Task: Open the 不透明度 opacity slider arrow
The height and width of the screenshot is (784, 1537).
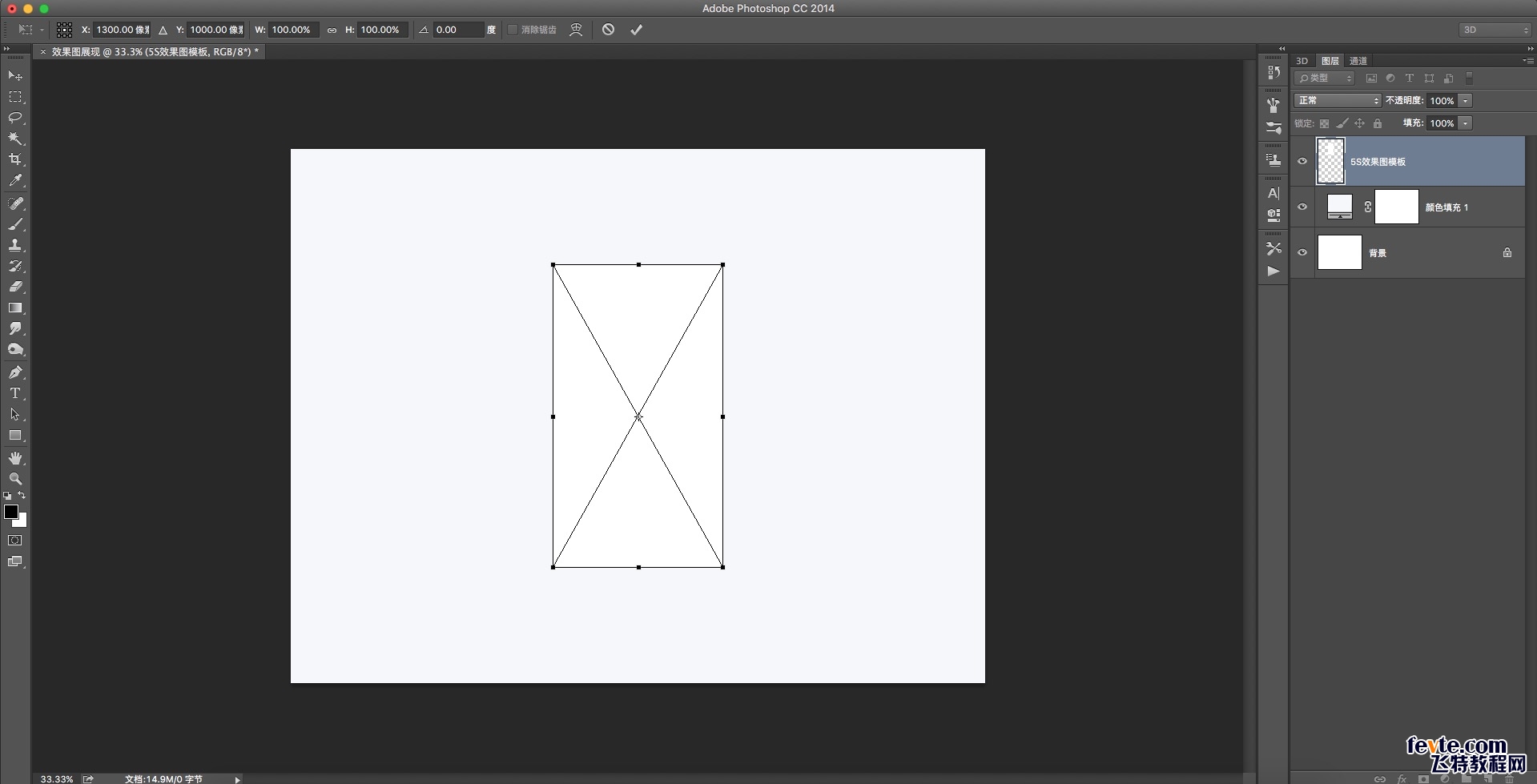Action: 1465,101
